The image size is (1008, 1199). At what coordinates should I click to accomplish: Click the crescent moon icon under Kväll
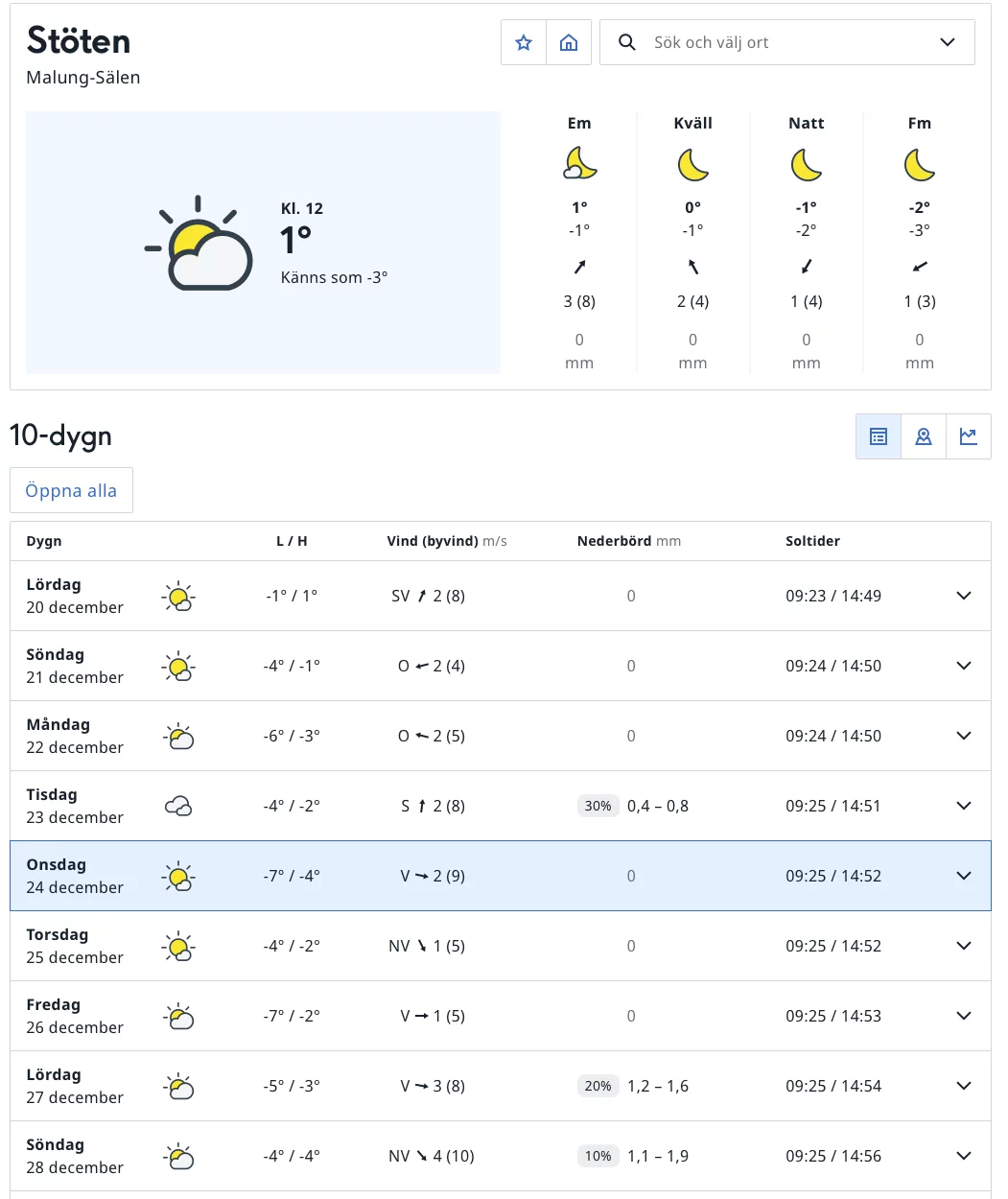point(692,163)
